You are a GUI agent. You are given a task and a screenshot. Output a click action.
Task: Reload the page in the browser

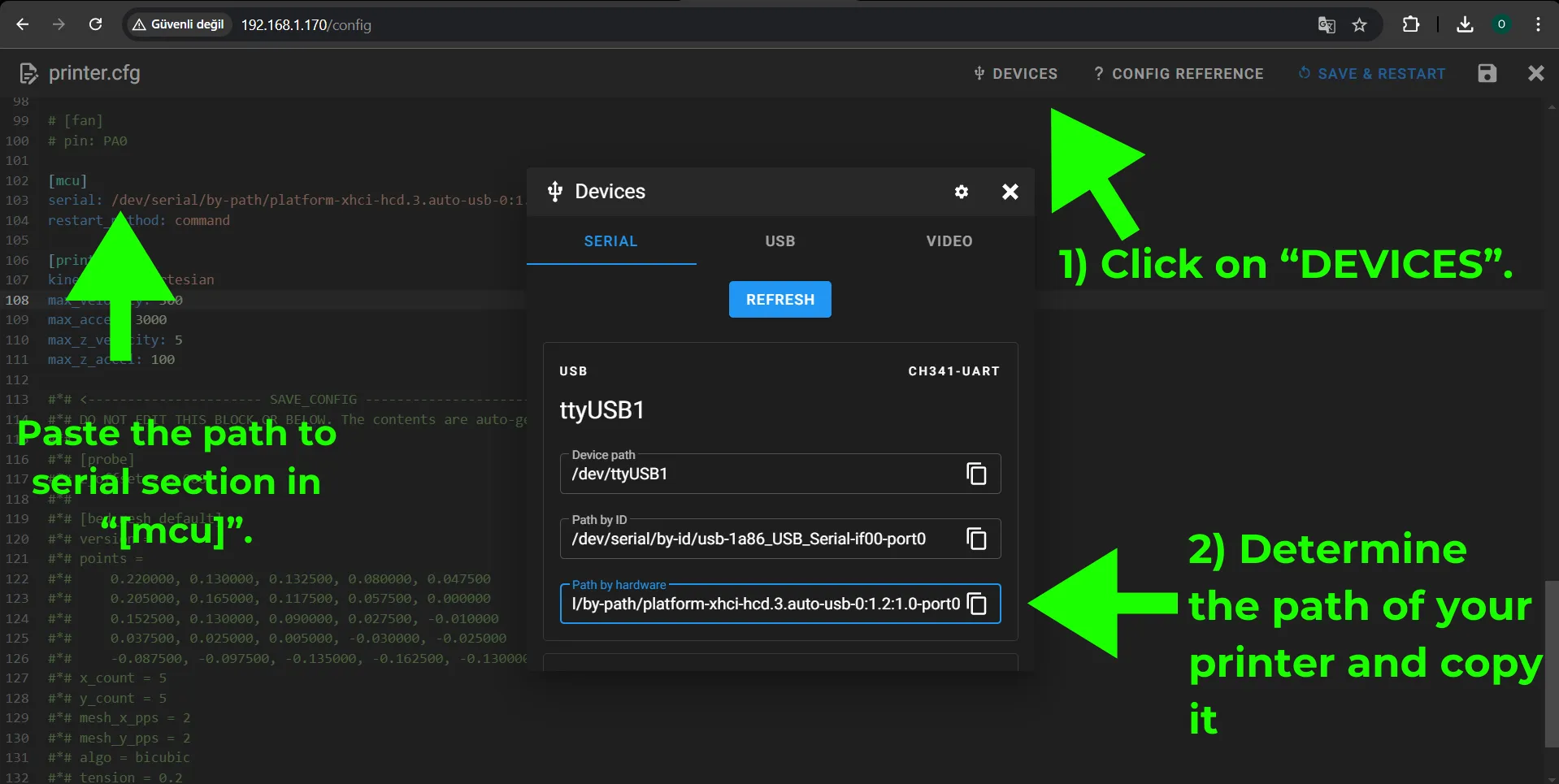tap(95, 24)
